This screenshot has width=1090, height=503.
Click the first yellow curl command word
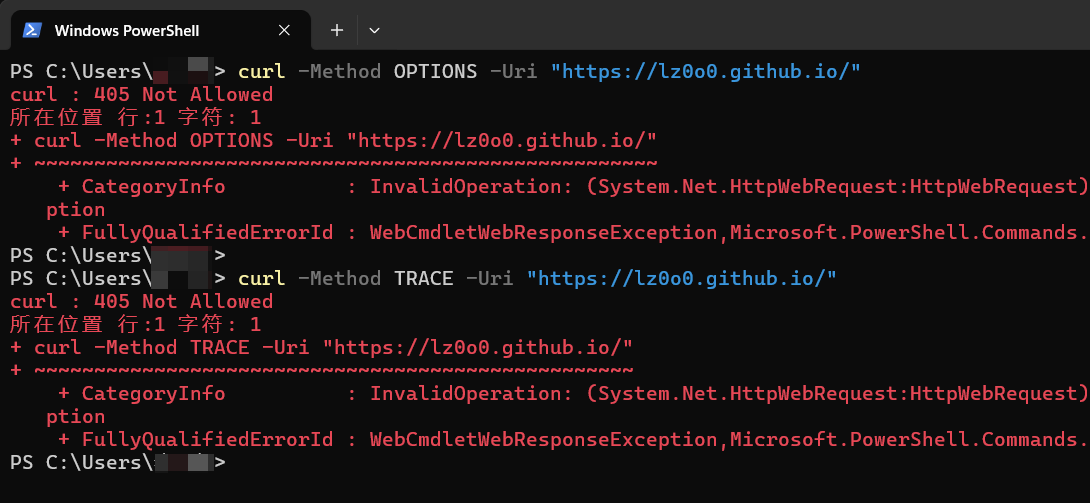pos(261,71)
